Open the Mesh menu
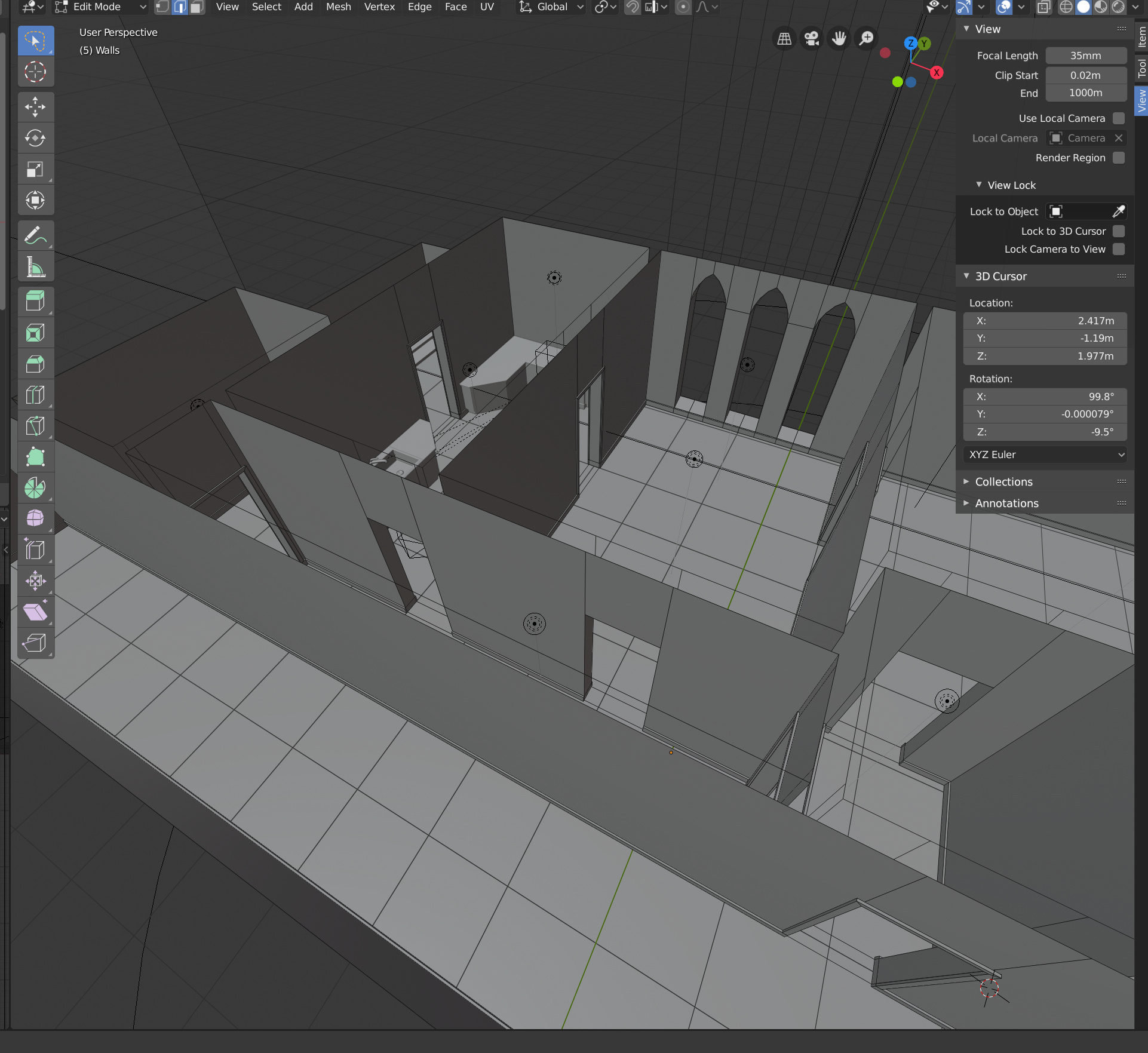This screenshot has height=1053, width=1148. pos(338,7)
